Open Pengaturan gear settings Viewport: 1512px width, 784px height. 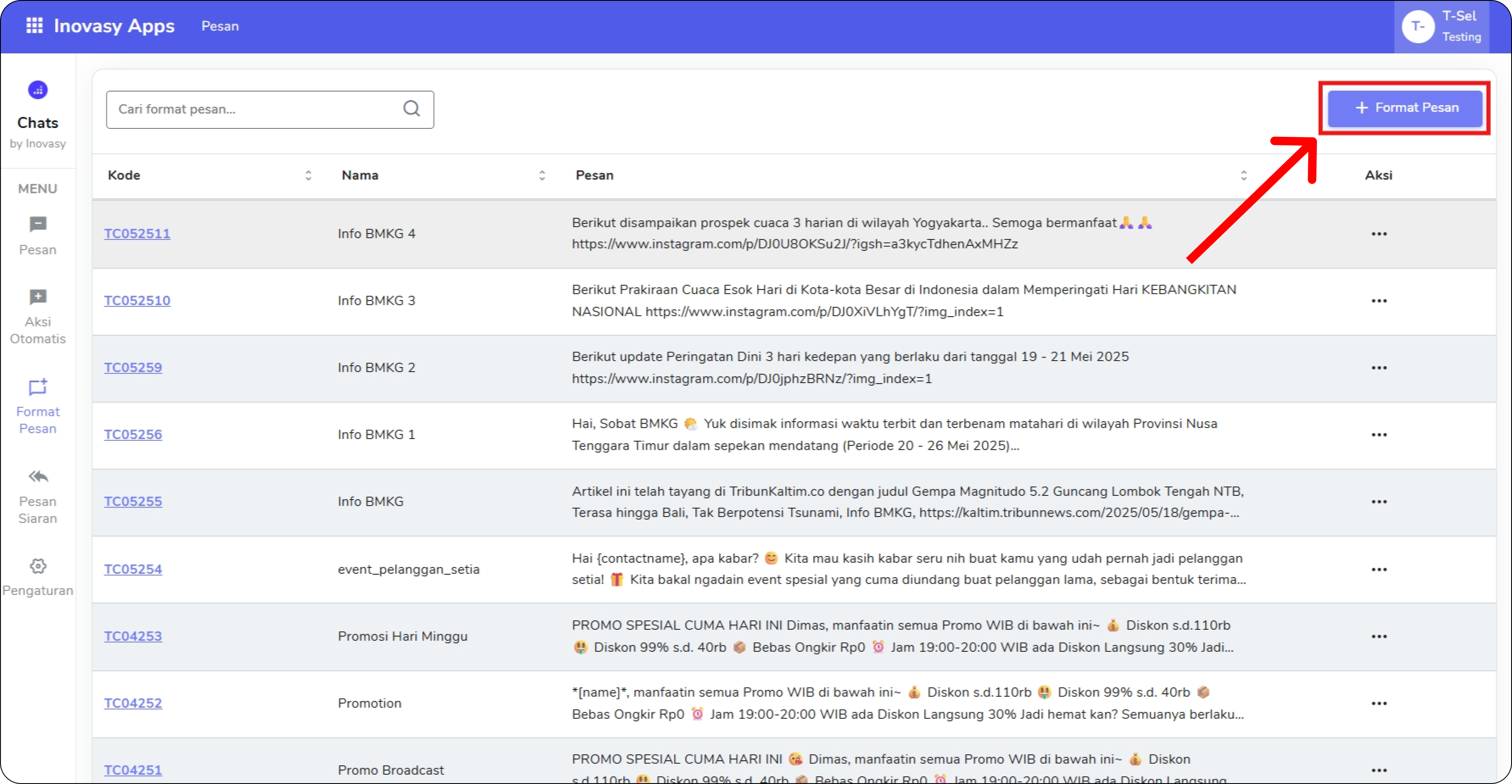pos(38,566)
